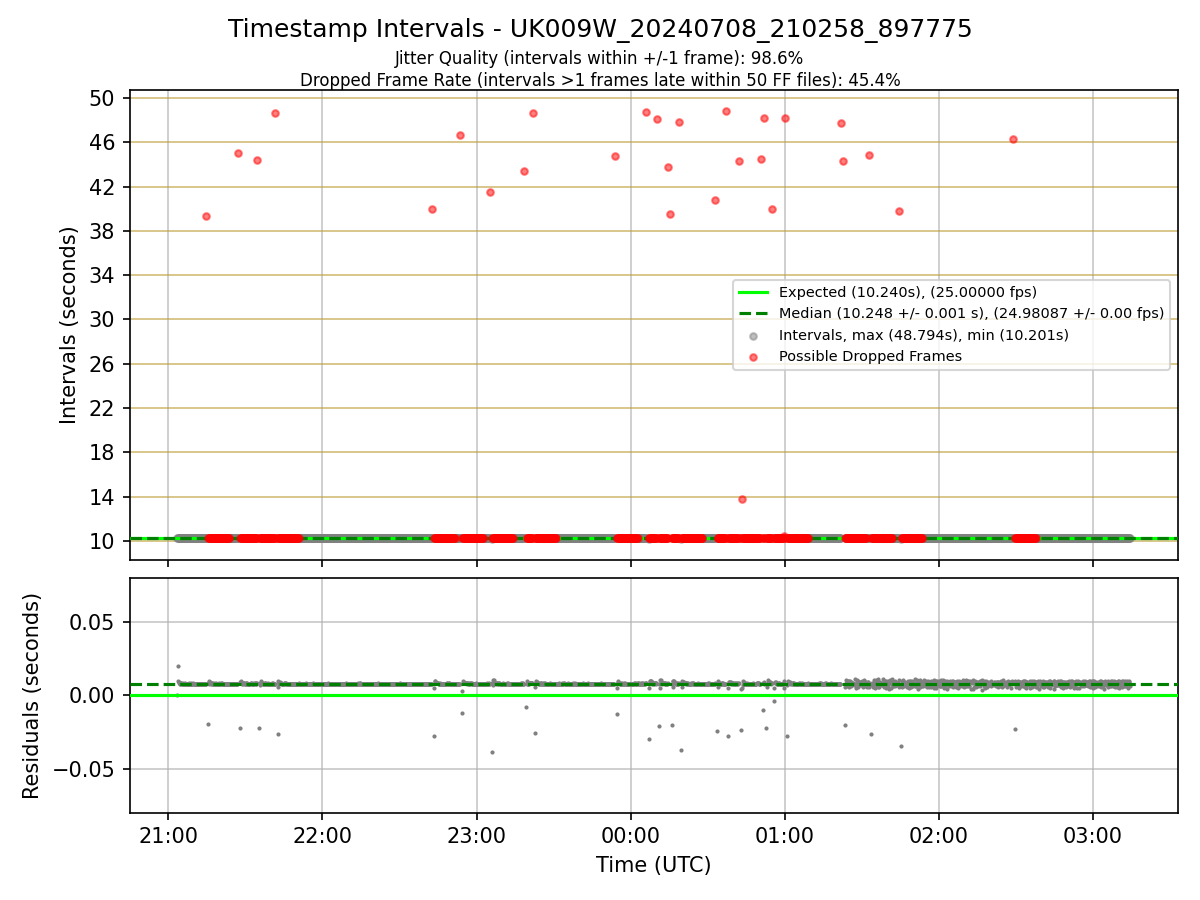Screen dimensions: 1200x900
Task: Click the 'Median (10.248 +/- 0.001 s)' legend entry text
Action: pos(972,313)
